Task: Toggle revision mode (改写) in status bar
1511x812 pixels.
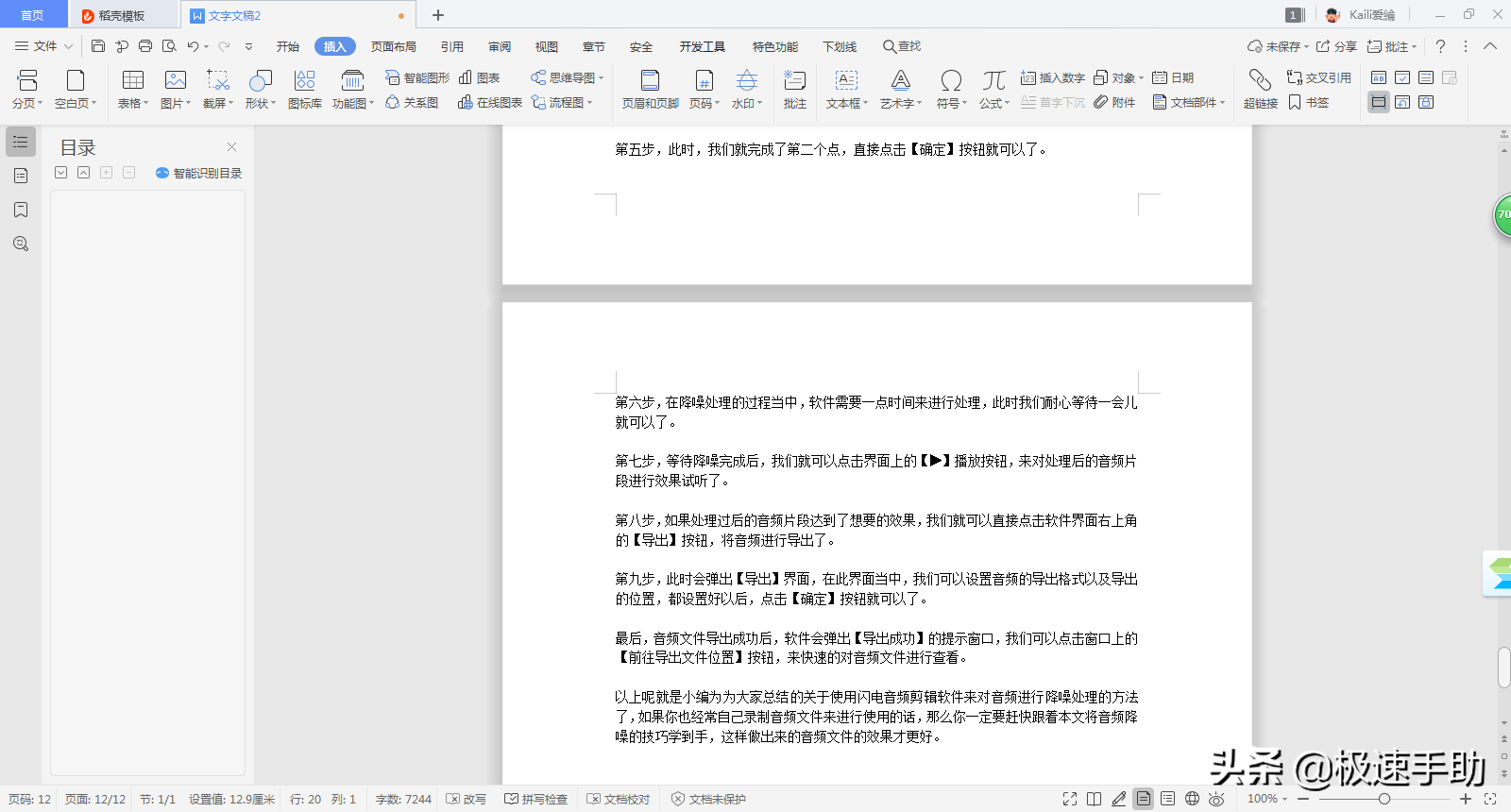Action: [x=467, y=799]
